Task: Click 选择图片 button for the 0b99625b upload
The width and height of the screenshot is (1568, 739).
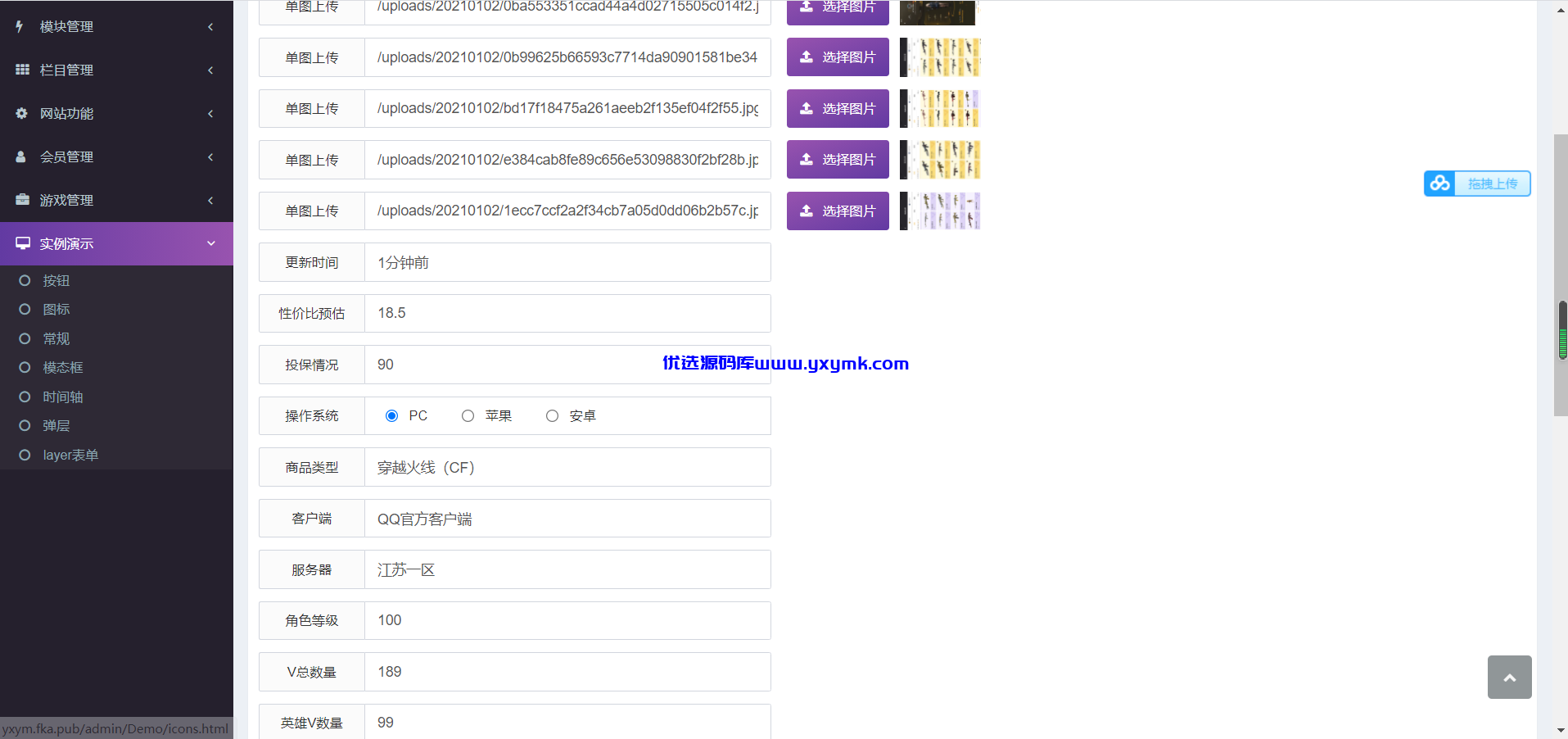Action: 838,57
